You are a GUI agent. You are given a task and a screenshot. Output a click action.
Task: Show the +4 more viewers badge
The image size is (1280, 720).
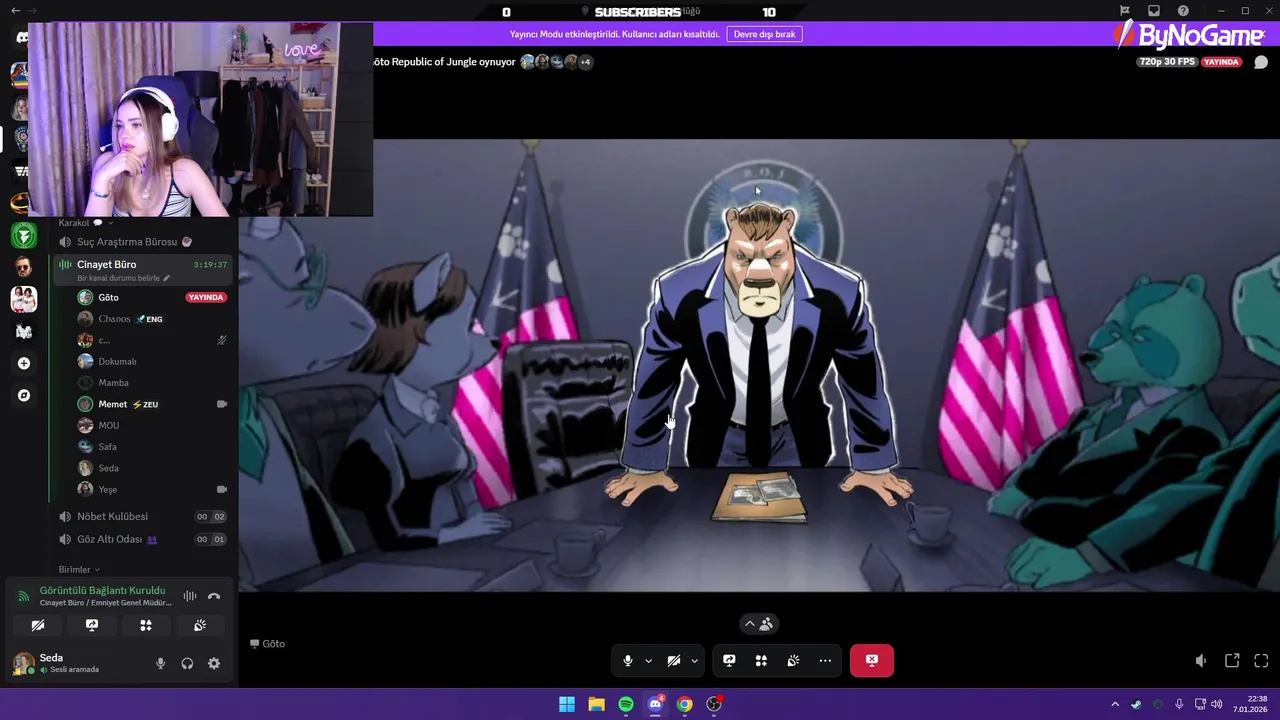pyautogui.click(x=585, y=62)
